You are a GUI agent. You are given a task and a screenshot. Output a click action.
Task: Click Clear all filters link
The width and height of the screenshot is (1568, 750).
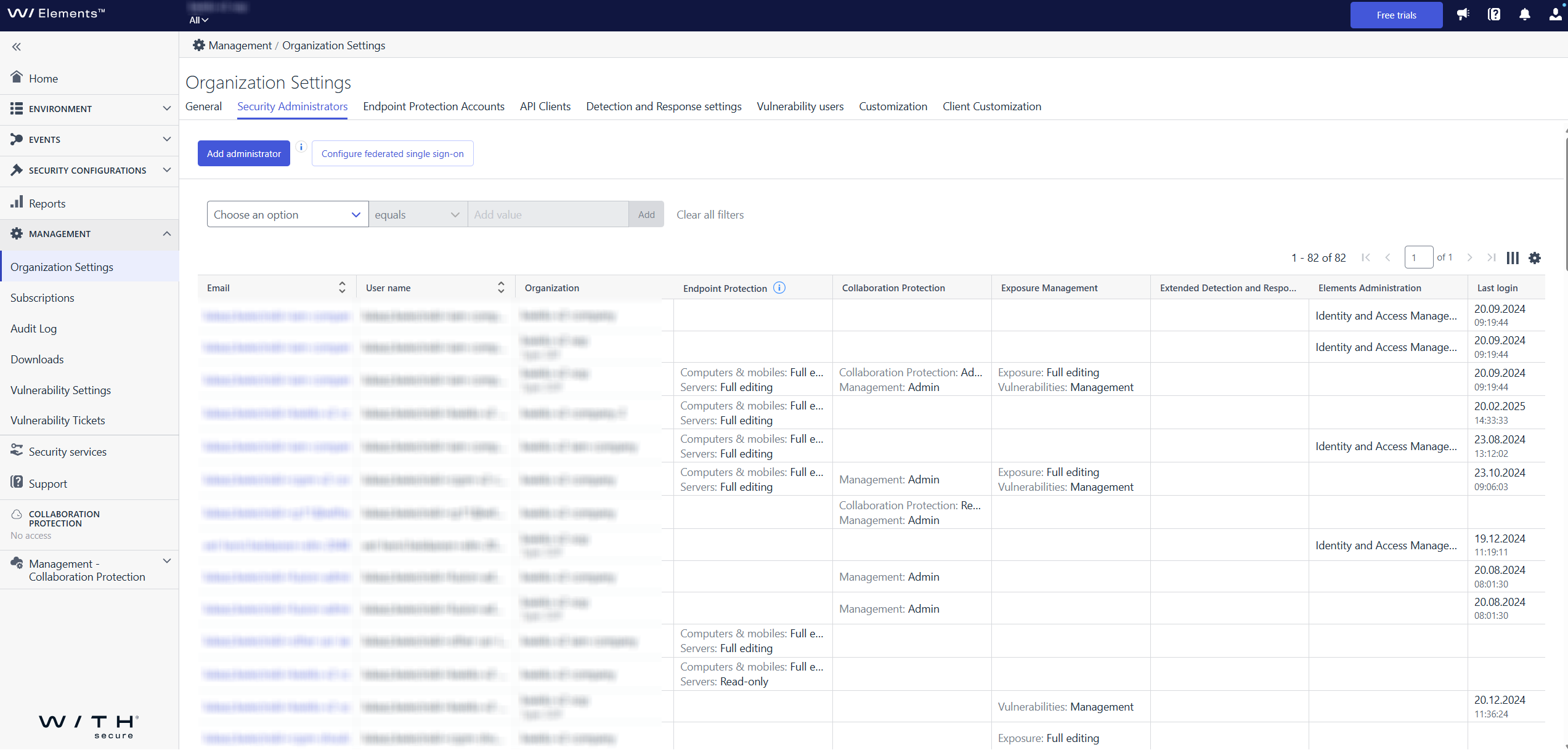pyautogui.click(x=710, y=215)
